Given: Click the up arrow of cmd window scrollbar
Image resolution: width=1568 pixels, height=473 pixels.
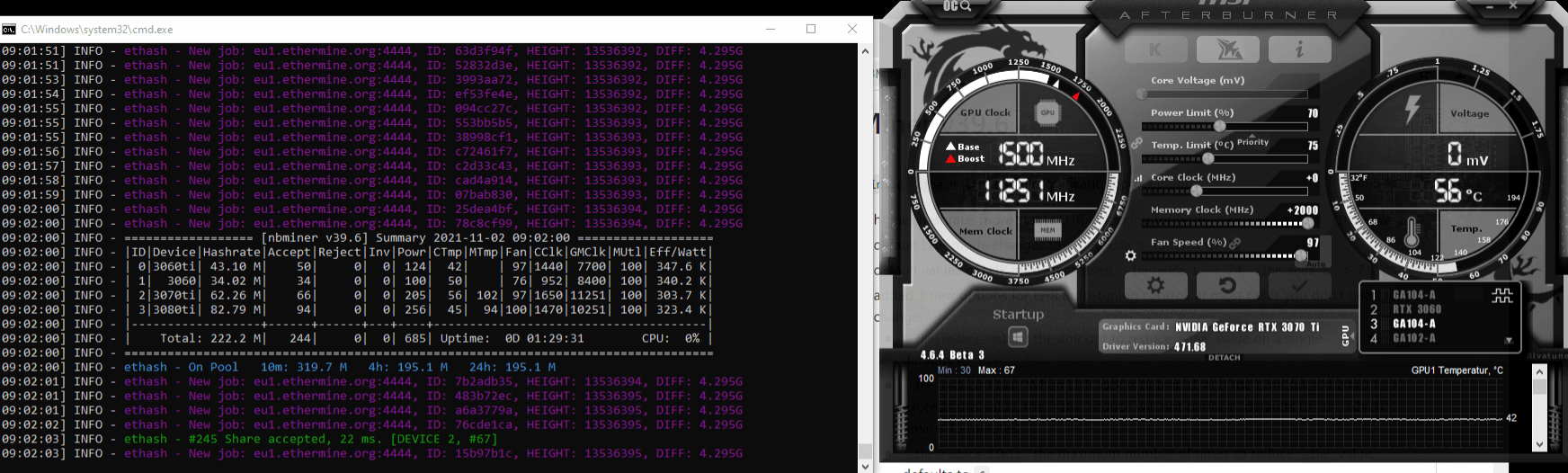Looking at the screenshot, I should [x=865, y=50].
